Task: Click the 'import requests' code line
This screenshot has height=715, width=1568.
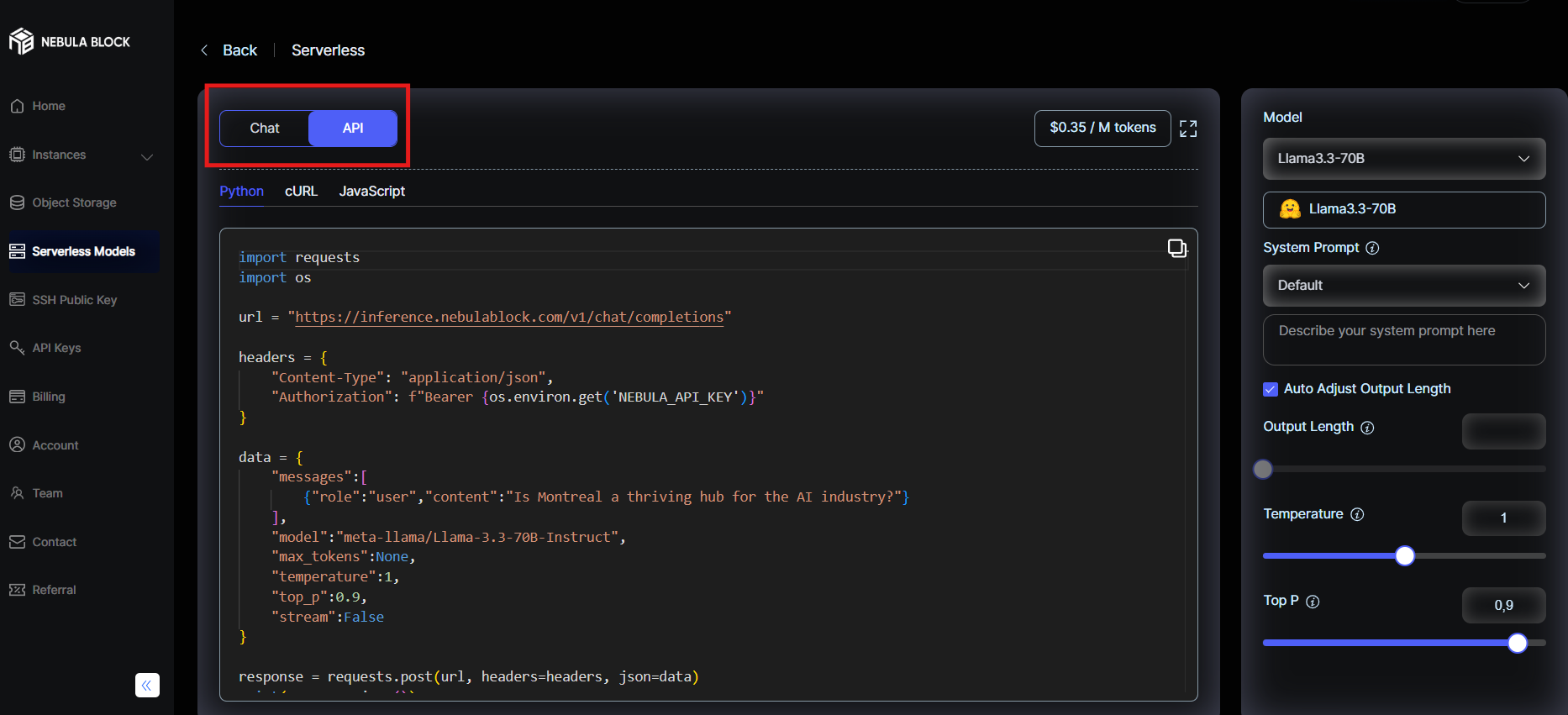Action: (299, 257)
